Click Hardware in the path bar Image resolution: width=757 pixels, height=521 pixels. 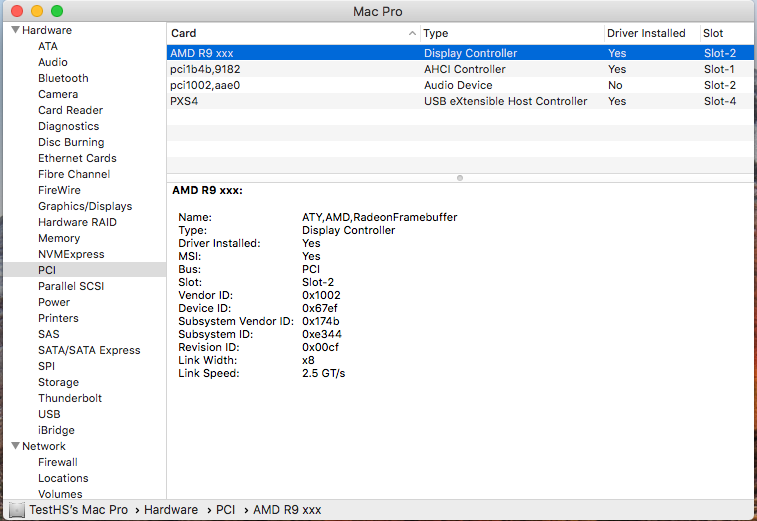click(171, 510)
